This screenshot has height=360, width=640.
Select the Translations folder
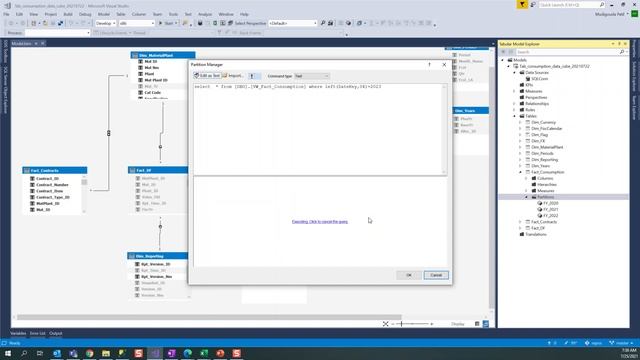536,234
